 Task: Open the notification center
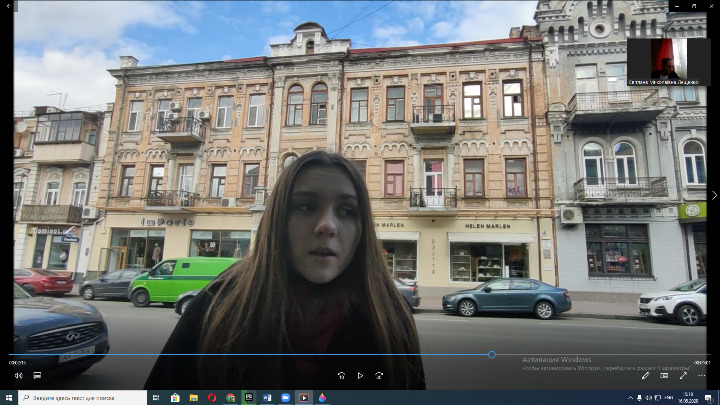click(708, 397)
